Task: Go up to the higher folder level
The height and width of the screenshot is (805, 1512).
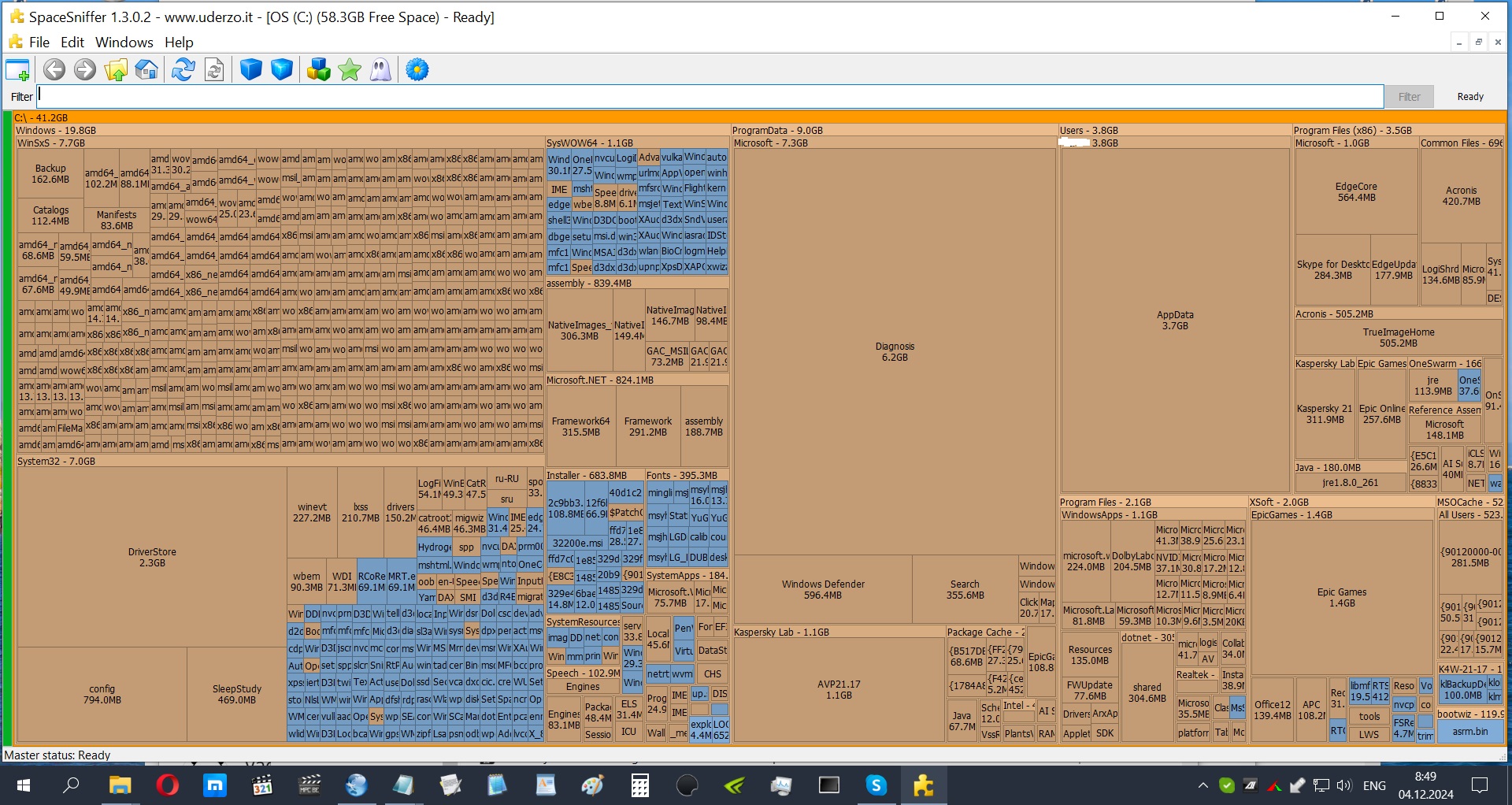Action: tap(116, 70)
